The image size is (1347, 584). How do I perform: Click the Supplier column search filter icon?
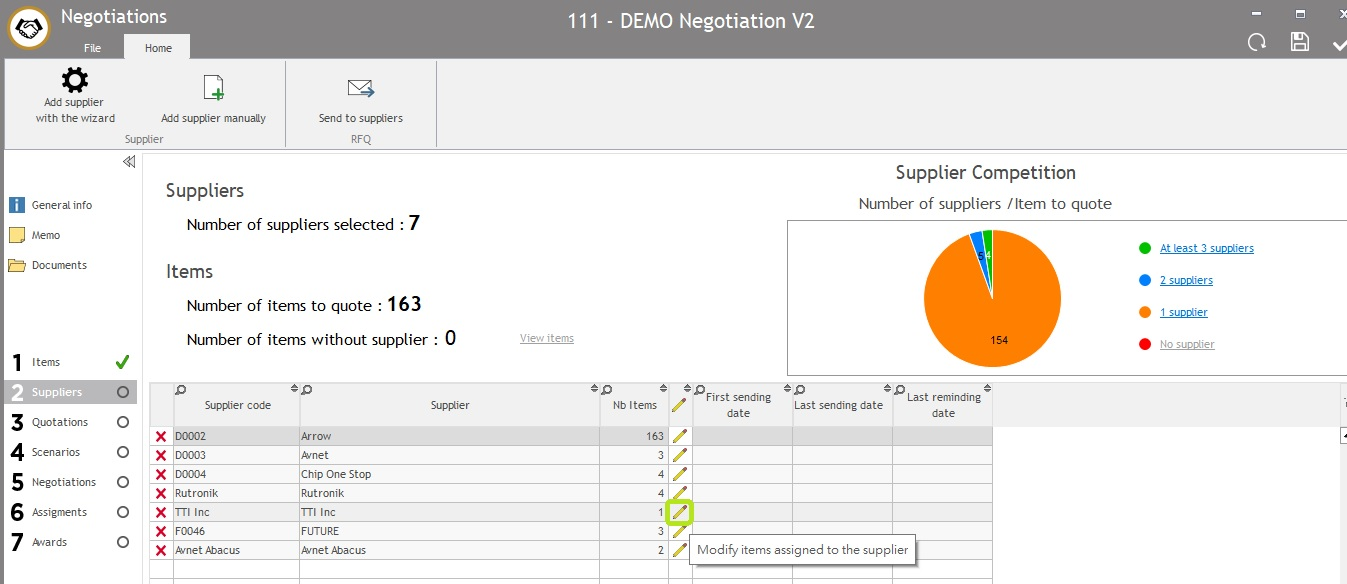coord(307,389)
